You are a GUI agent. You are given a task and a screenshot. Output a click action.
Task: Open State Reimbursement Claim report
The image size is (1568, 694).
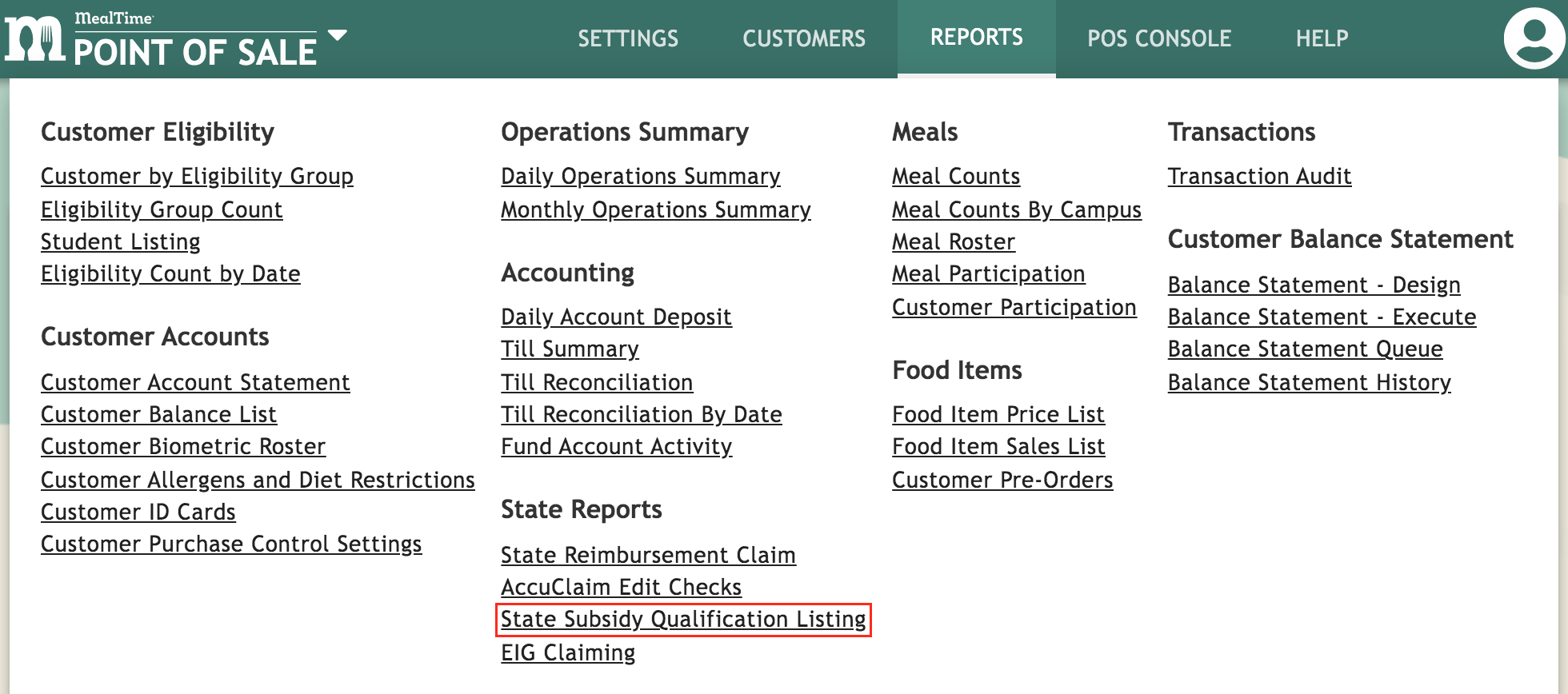pos(648,555)
